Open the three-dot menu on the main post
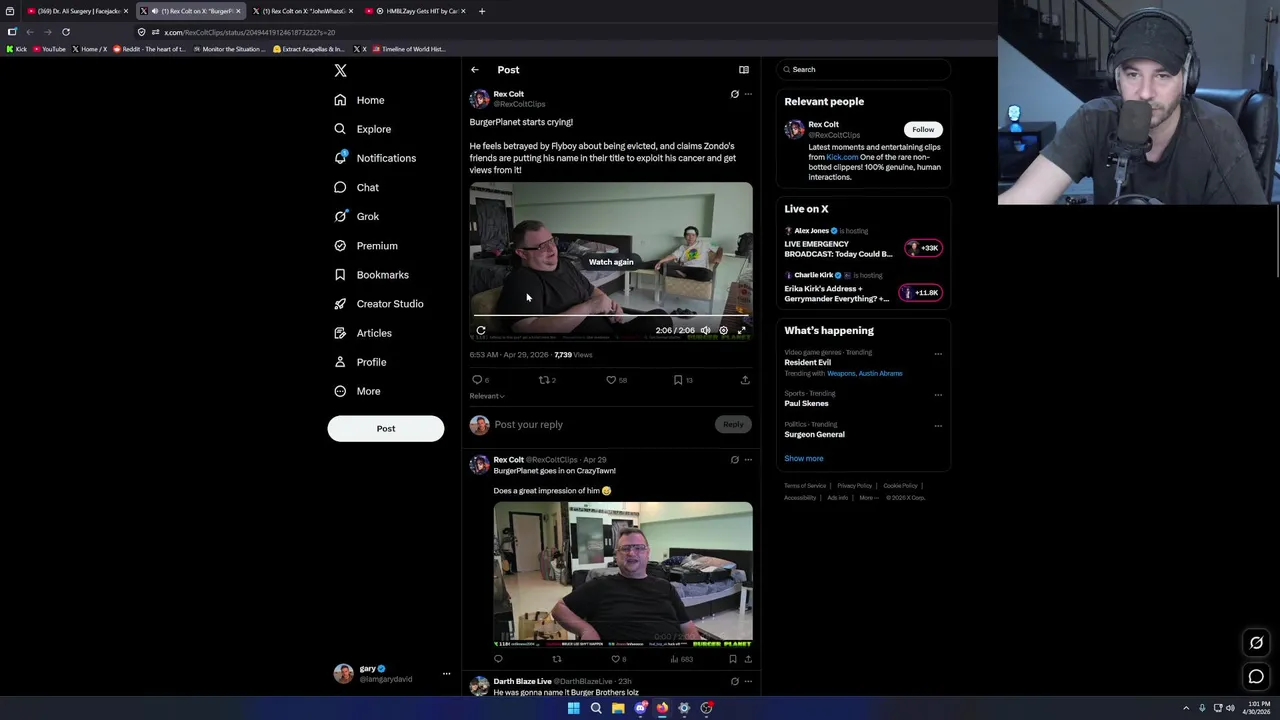The image size is (1280, 720). pyautogui.click(x=748, y=94)
